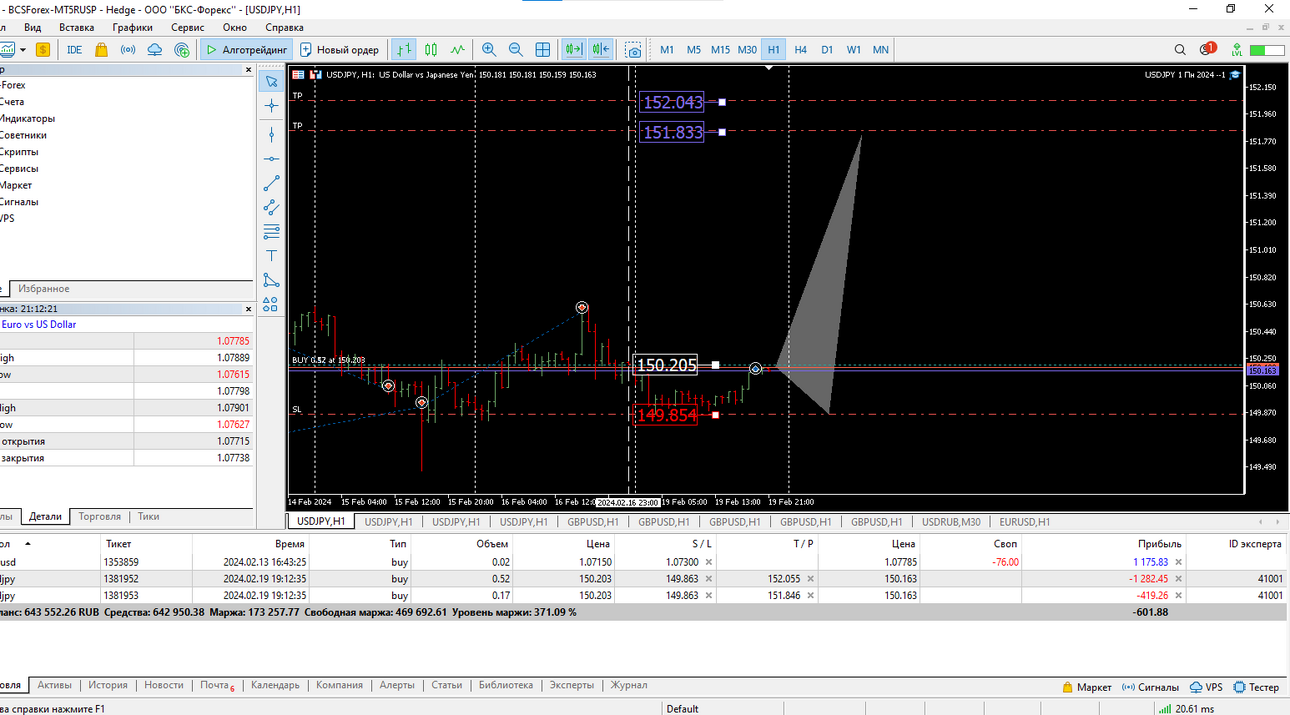Image resolution: width=1290 pixels, height=715 pixels.
Task: Select the crosshair tool
Action: pyautogui.click(x=271, y=105)
